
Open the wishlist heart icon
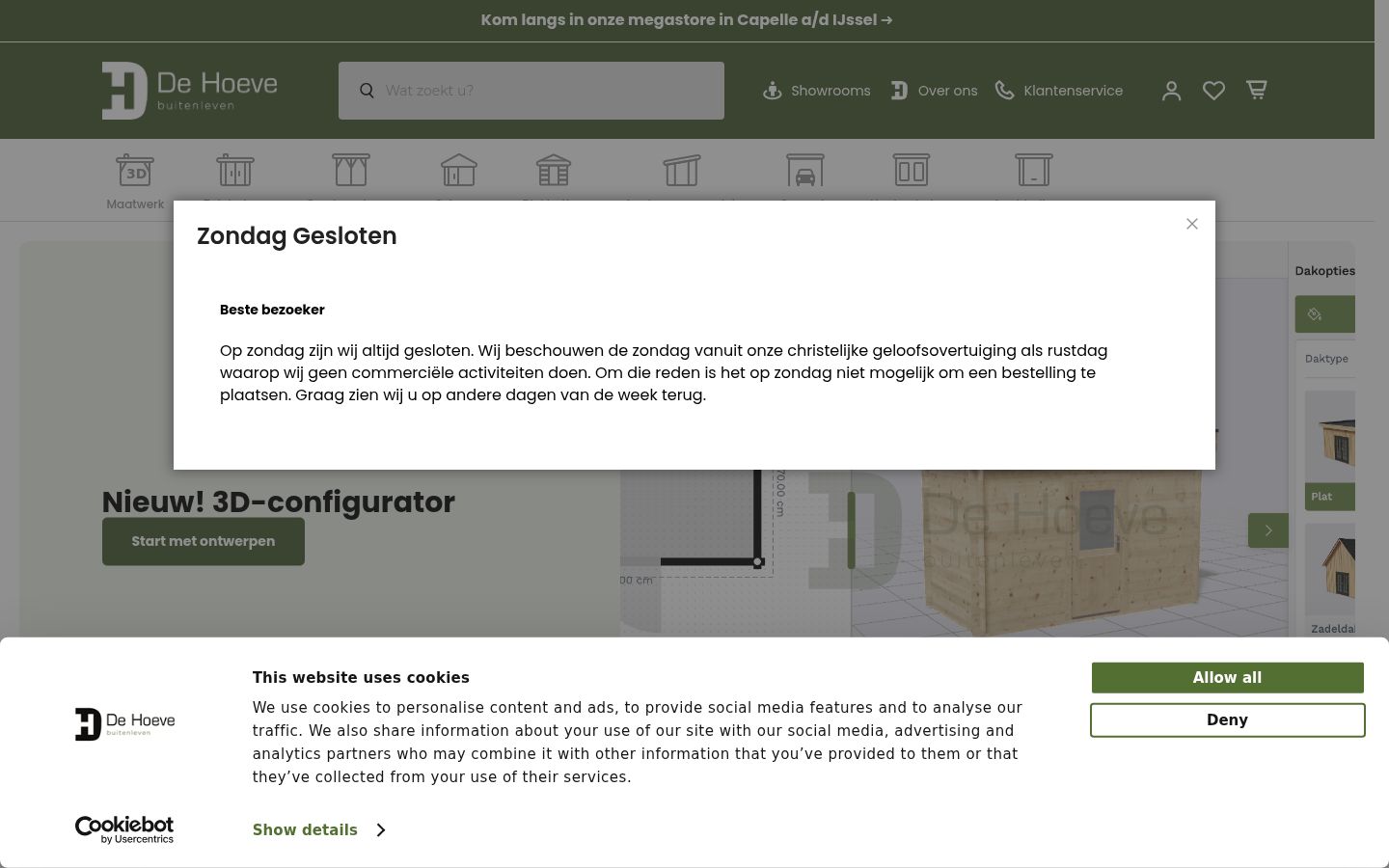1213,91
